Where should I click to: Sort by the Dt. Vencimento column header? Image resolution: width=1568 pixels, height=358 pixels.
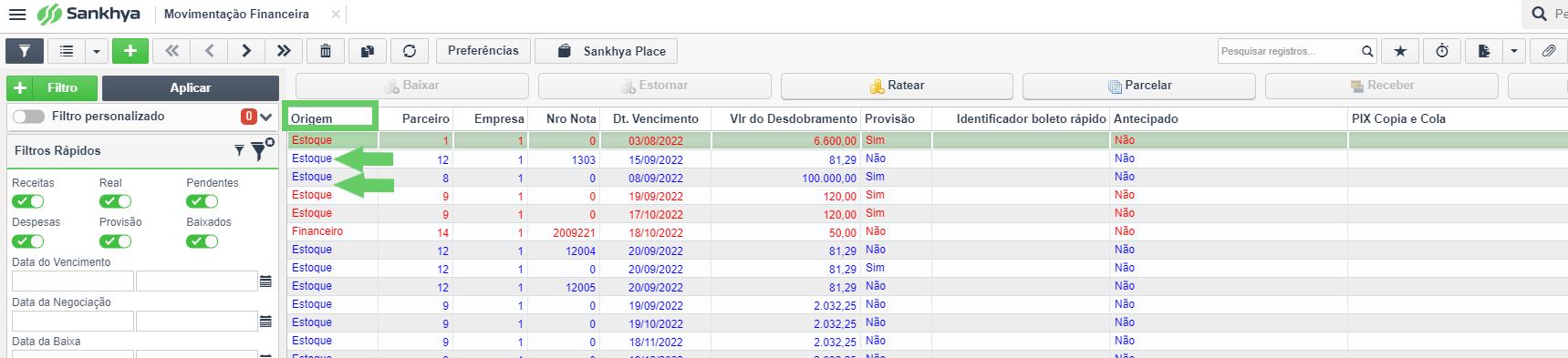[x=656, y=118]
